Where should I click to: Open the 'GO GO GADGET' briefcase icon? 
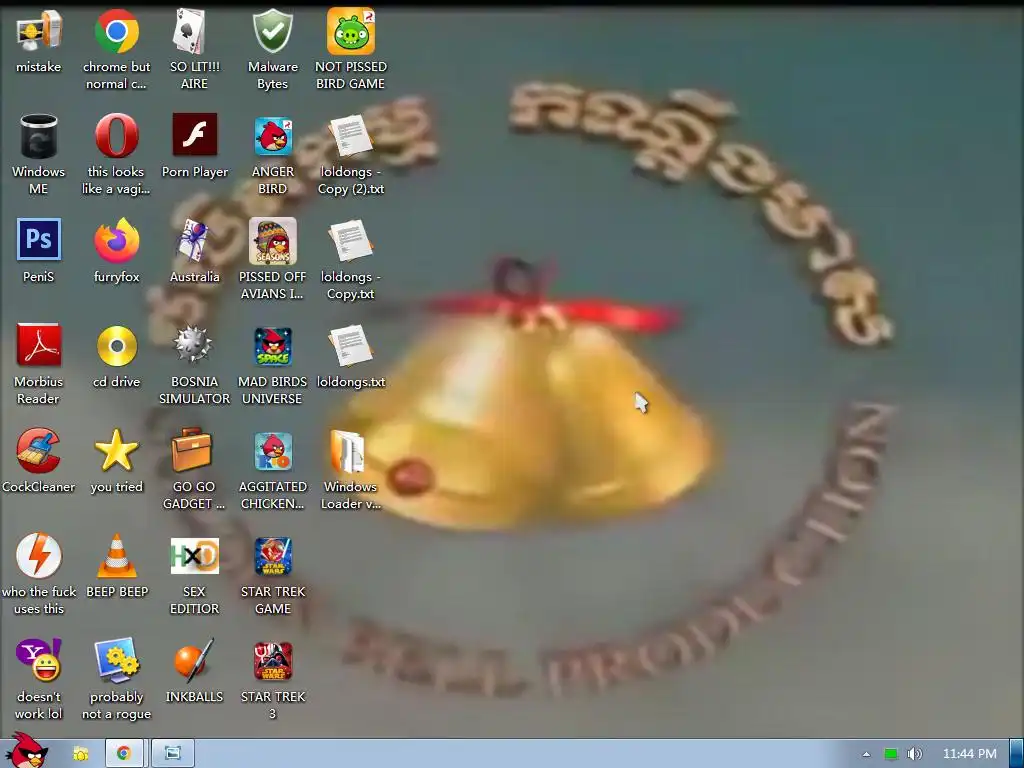click(192, 450)
